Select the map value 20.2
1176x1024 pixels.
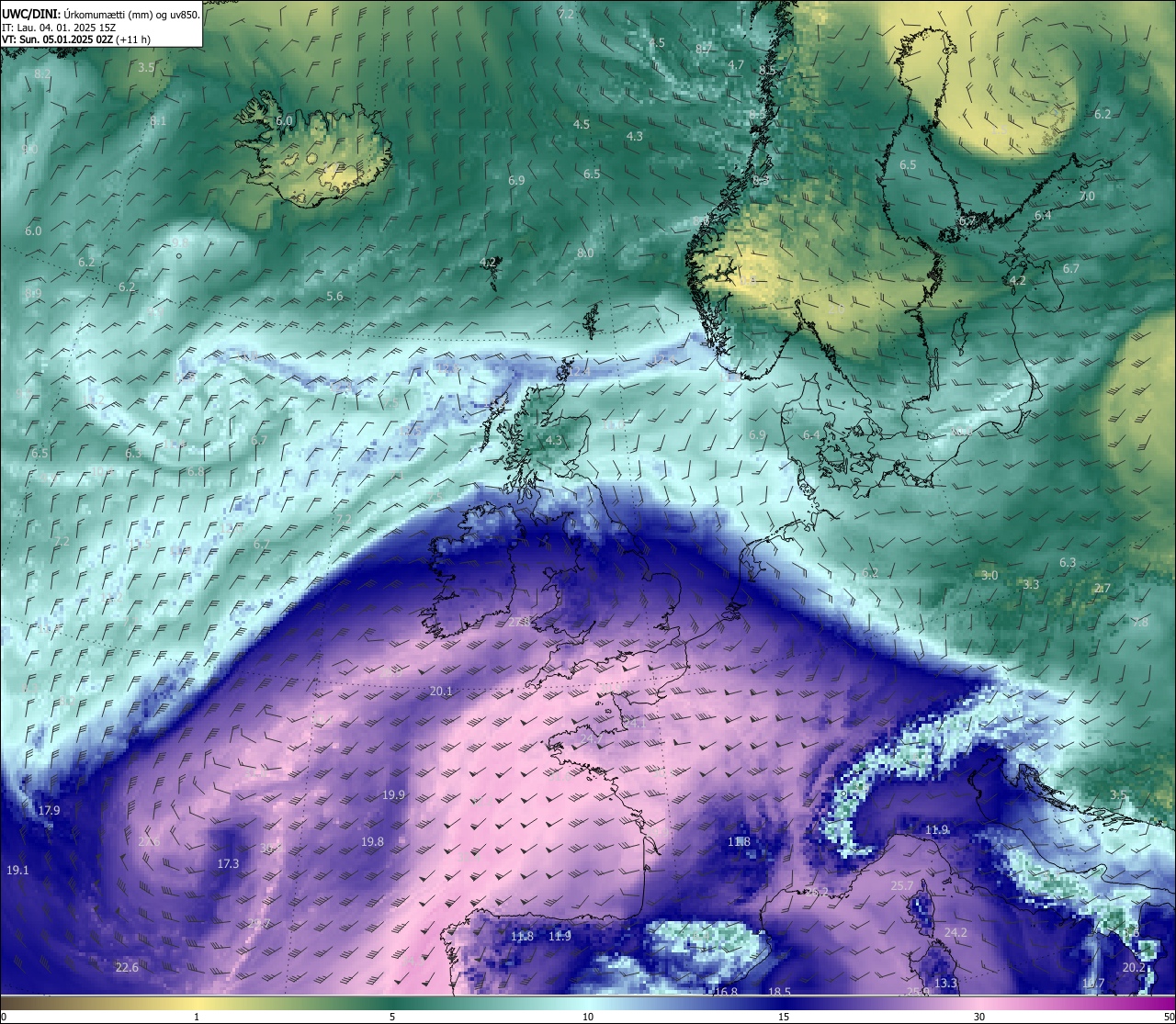coord(1134,968)
